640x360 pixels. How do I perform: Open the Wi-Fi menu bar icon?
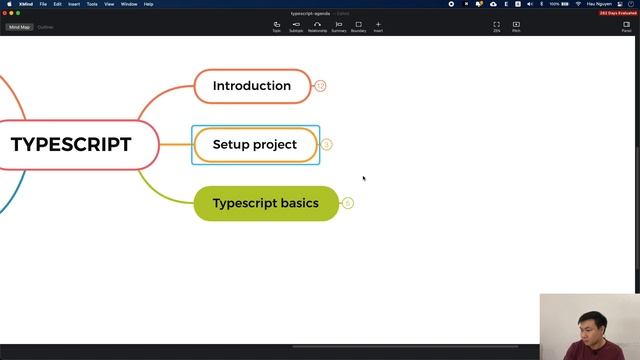pyautogui.click(x=578, y=4)
